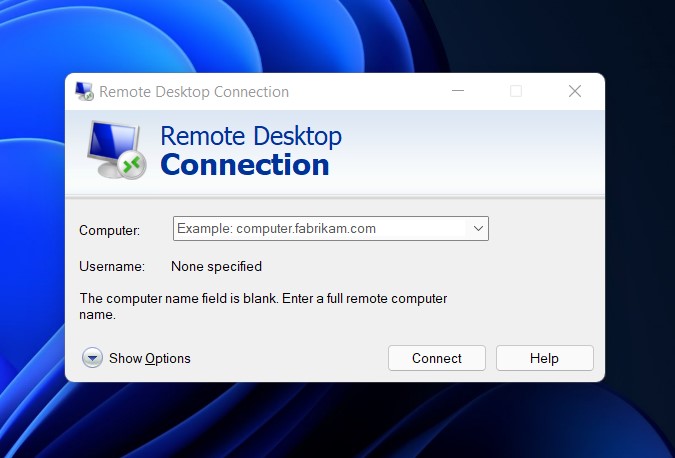The image size is (675, 458).
Task: Click the Remote Desktop title bar icon
Action: [x=84, y=91]
